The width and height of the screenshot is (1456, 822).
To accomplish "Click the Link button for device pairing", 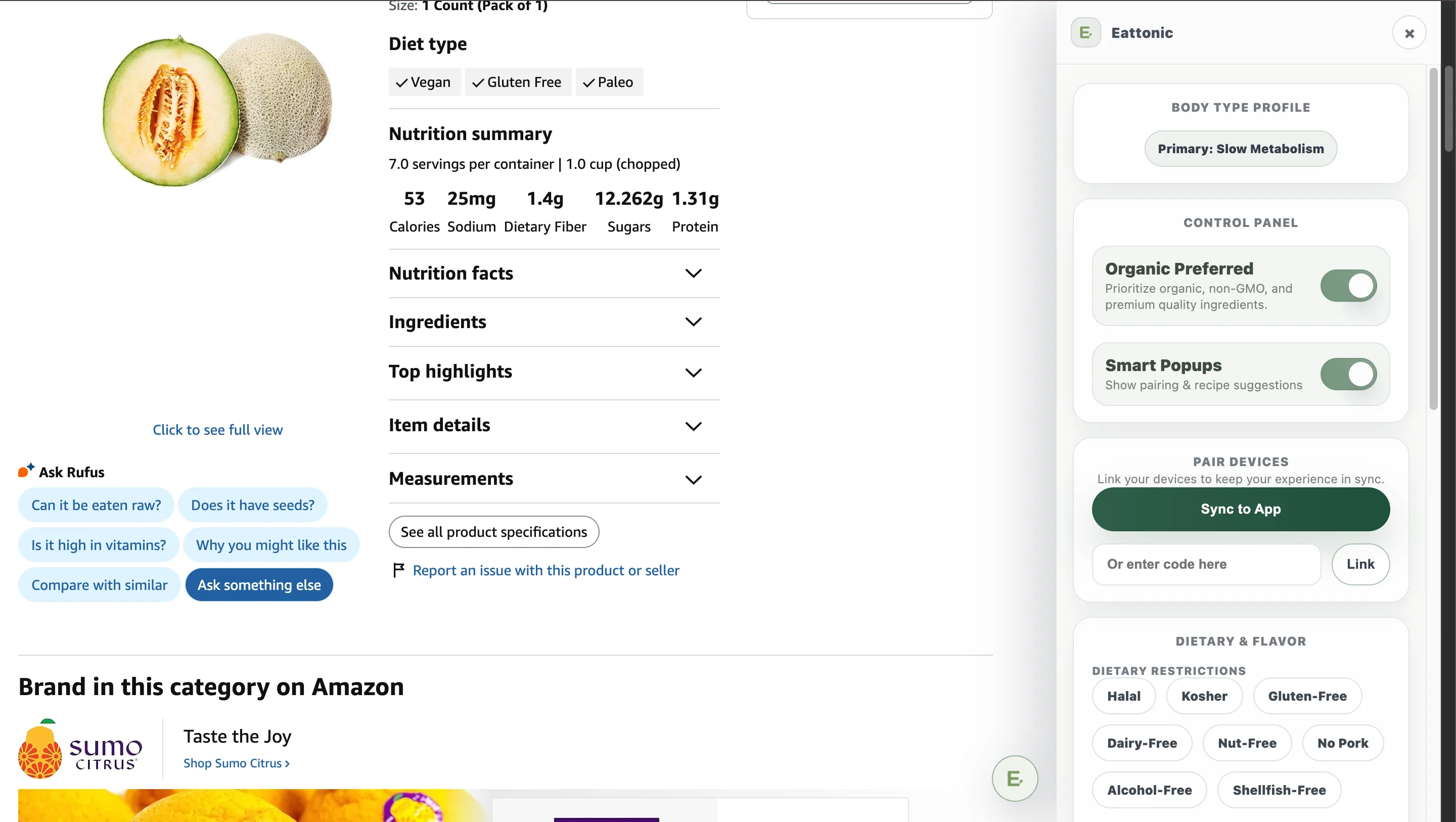I will (1360, 564).
